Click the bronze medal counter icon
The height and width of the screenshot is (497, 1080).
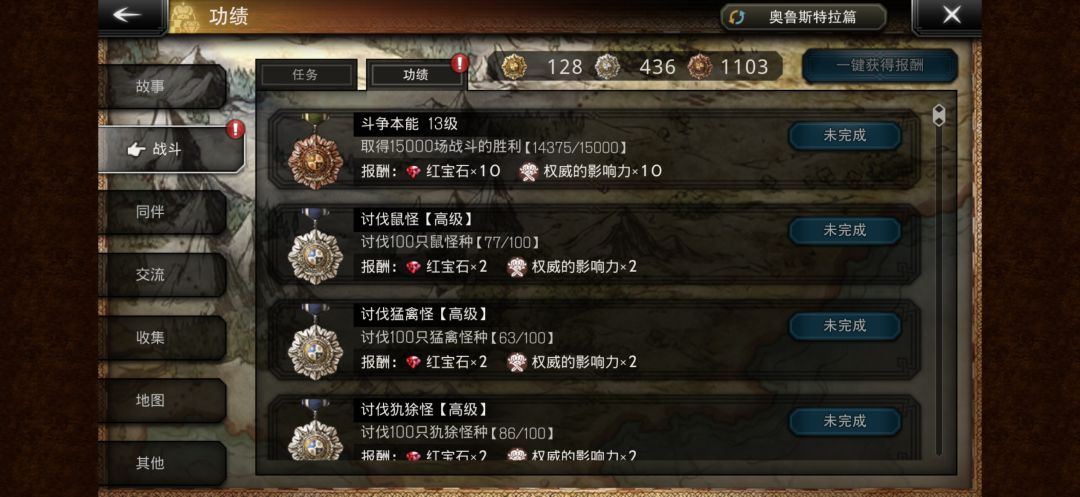click(x=700, y=67)
